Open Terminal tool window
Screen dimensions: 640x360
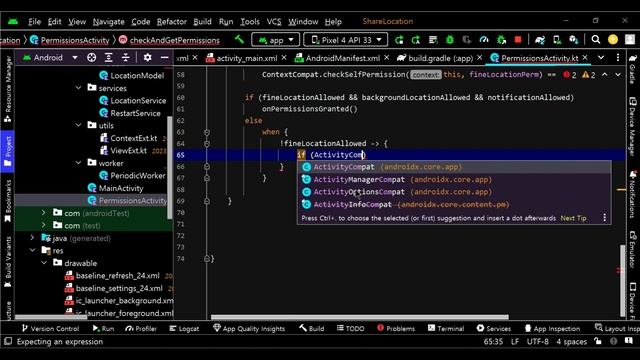[446, 328]
